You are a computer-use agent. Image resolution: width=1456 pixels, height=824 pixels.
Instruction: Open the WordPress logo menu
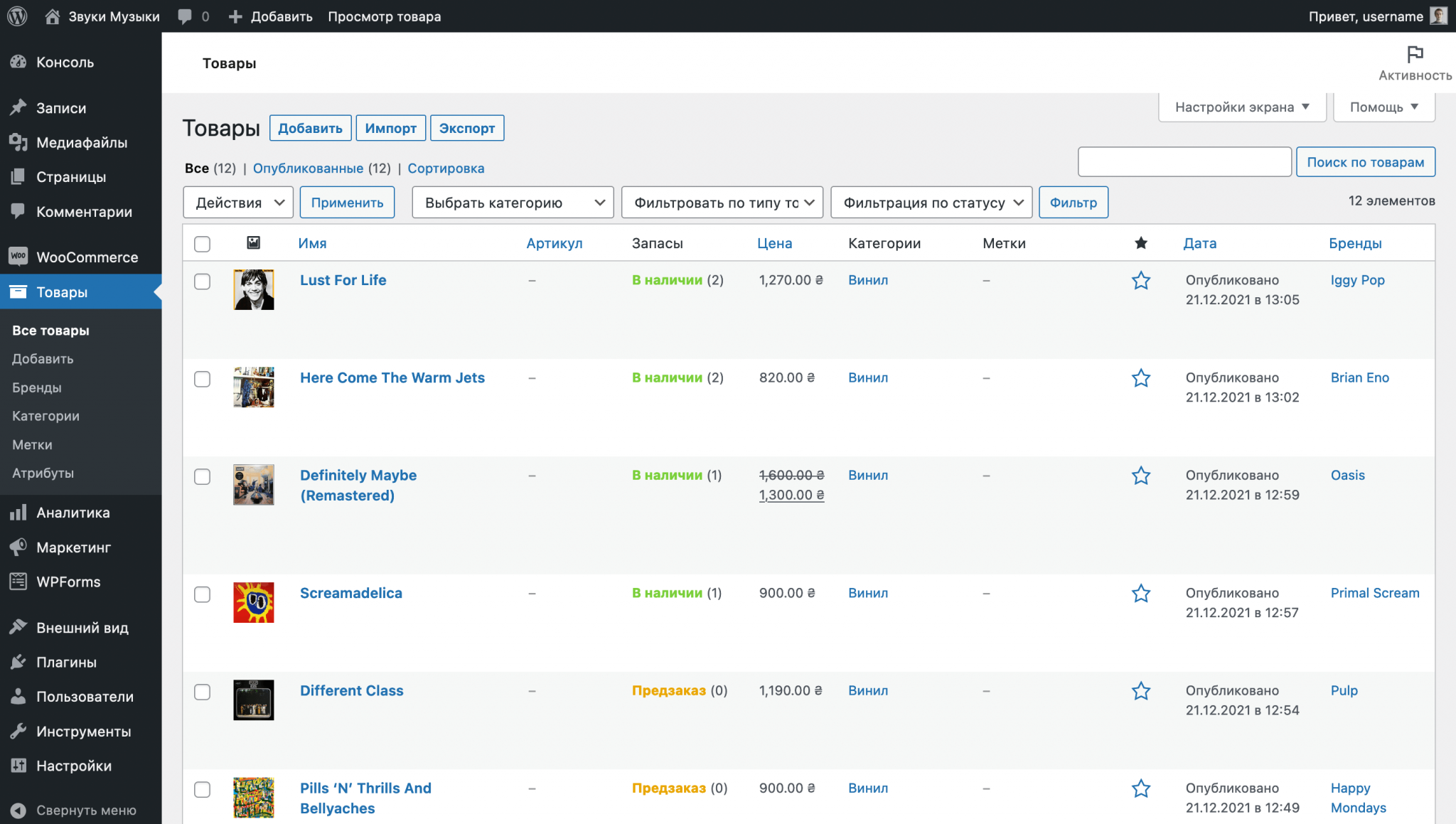click(x=16, y=16)
